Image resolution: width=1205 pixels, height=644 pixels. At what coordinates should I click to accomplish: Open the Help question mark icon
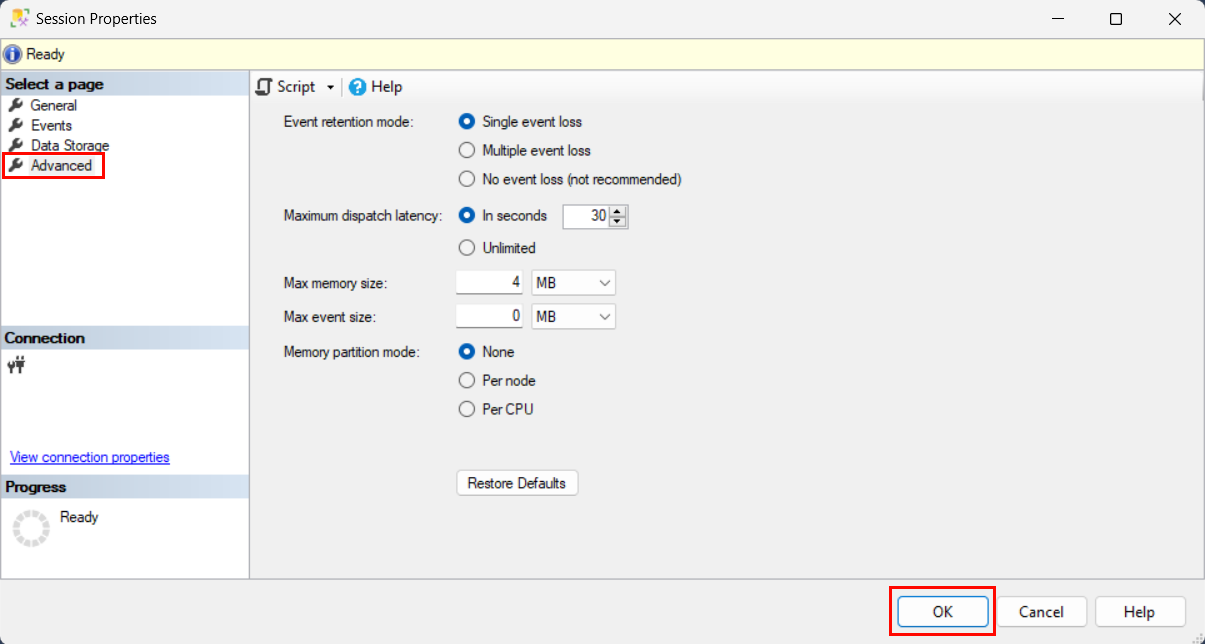coord(357,87)
